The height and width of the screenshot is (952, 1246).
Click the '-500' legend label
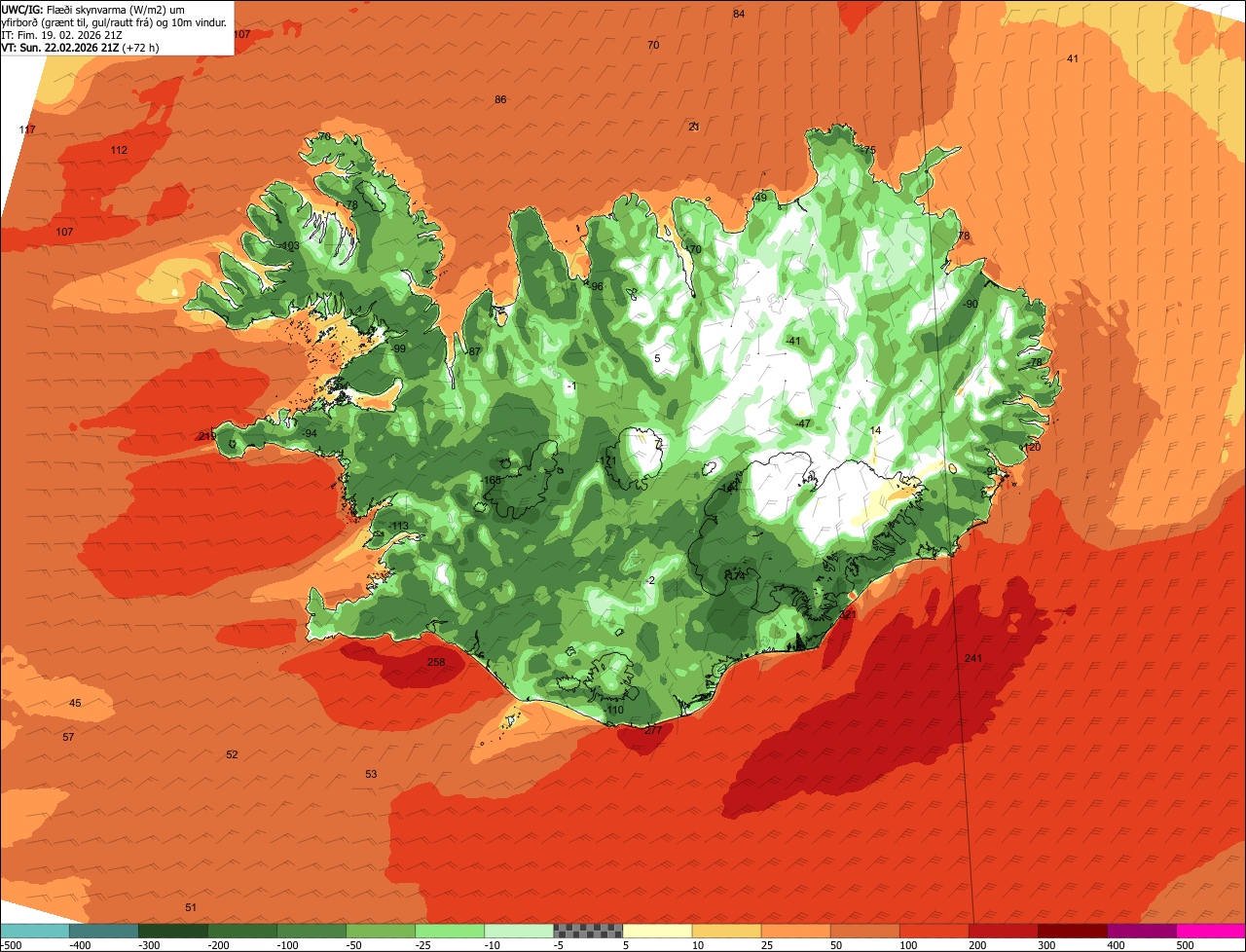[x=11, y=945]
